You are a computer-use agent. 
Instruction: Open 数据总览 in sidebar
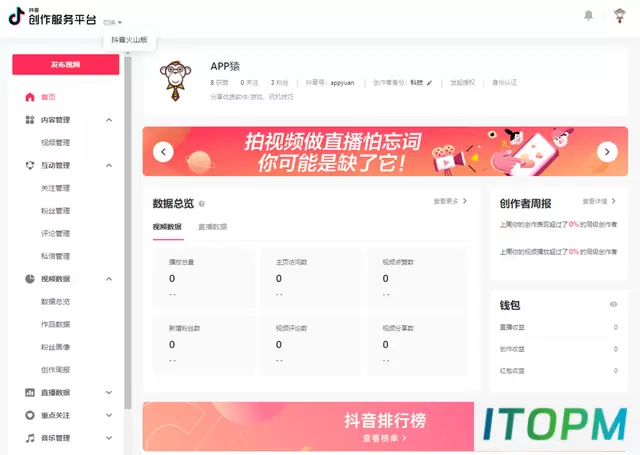pyautogui.click(x=56, y=302)
